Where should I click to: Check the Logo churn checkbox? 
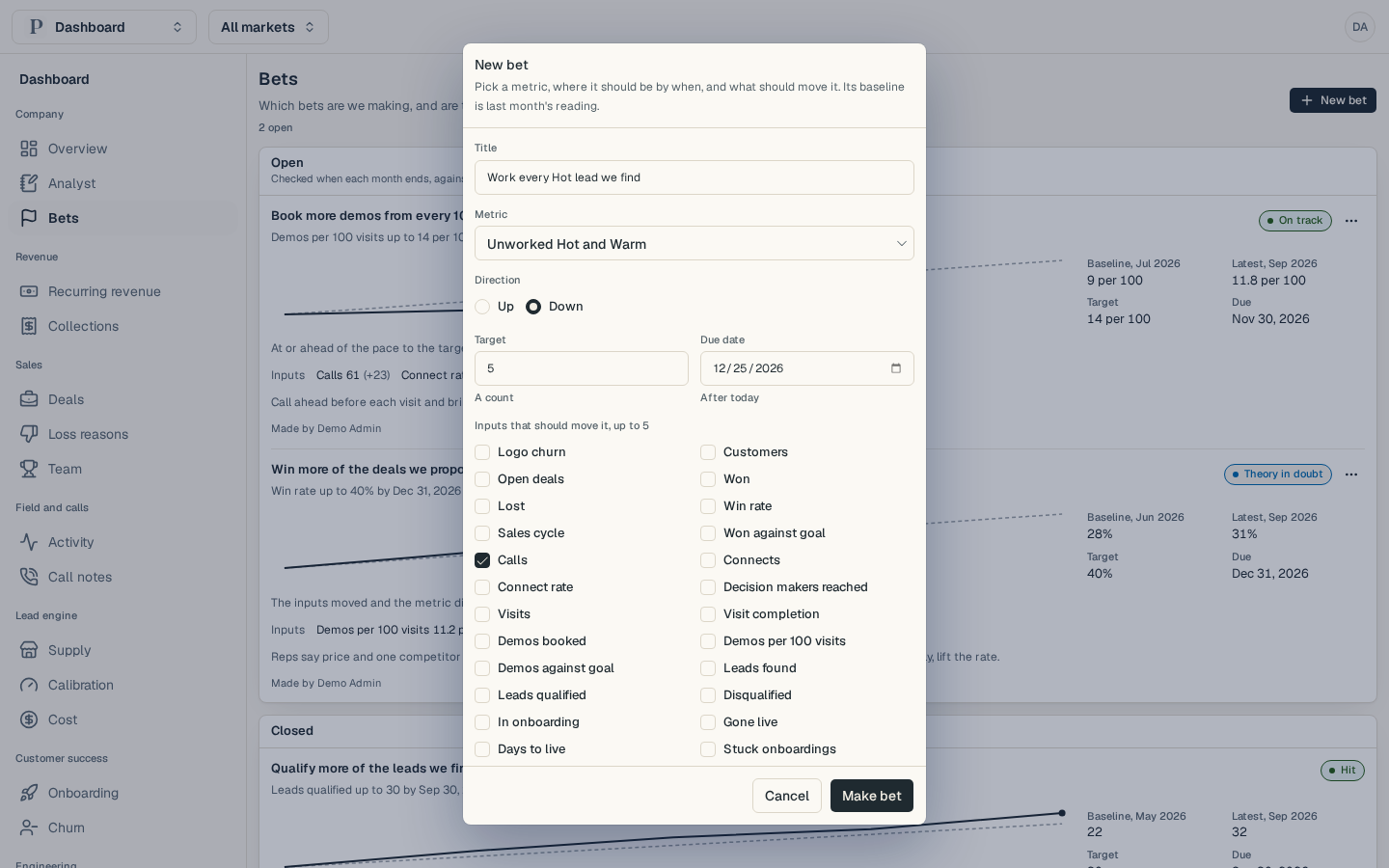point(482,452)
